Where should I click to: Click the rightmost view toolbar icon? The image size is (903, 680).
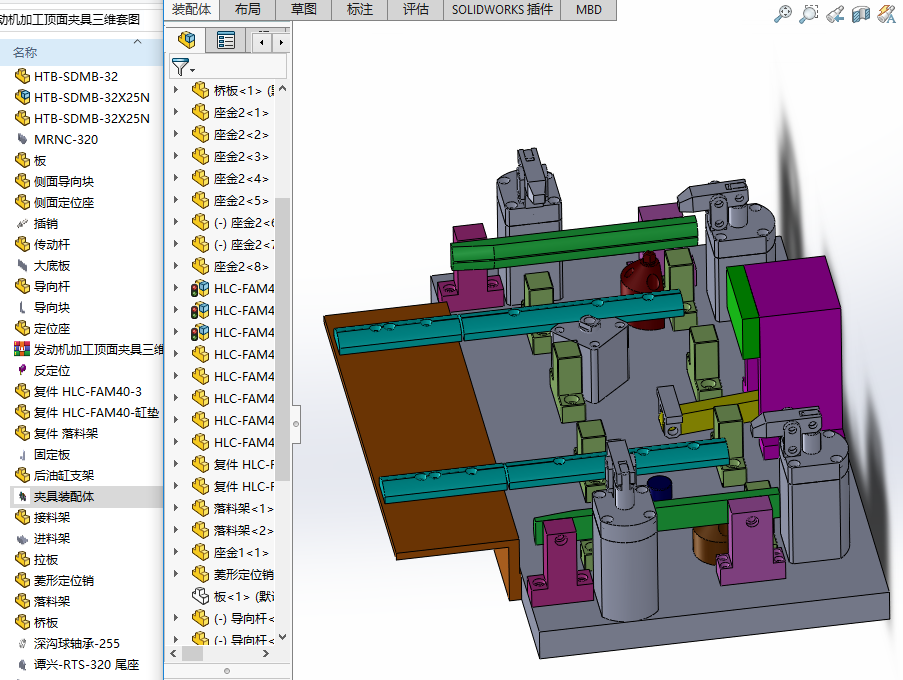(x=886, y=14)
